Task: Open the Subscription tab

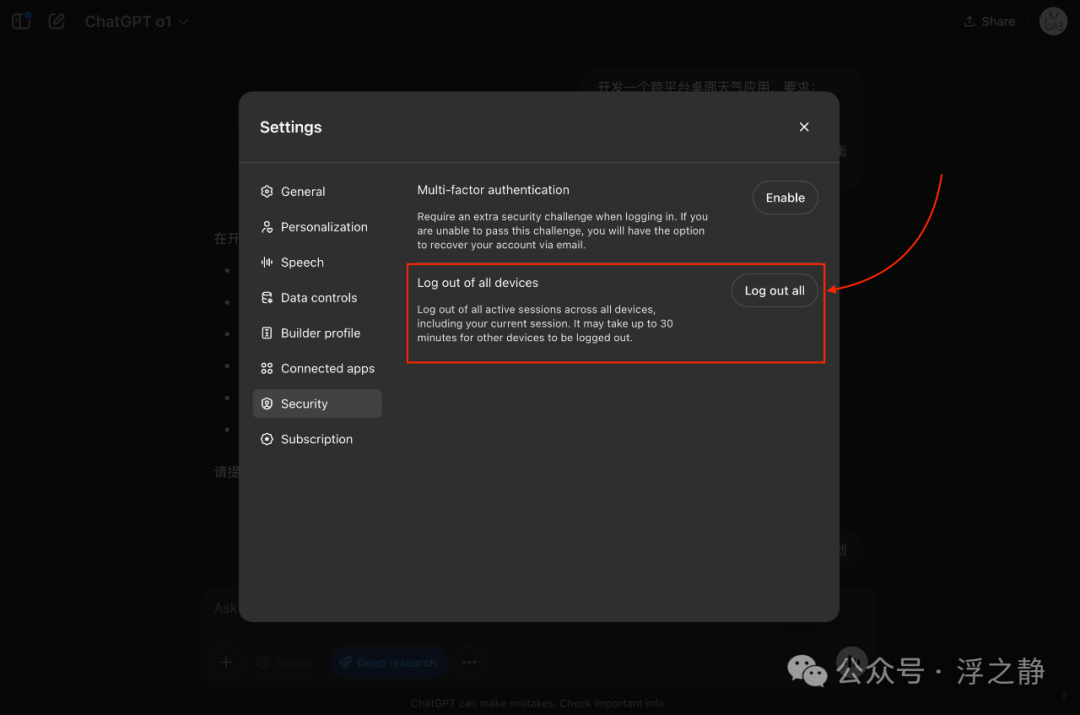Action: (317, 439)
